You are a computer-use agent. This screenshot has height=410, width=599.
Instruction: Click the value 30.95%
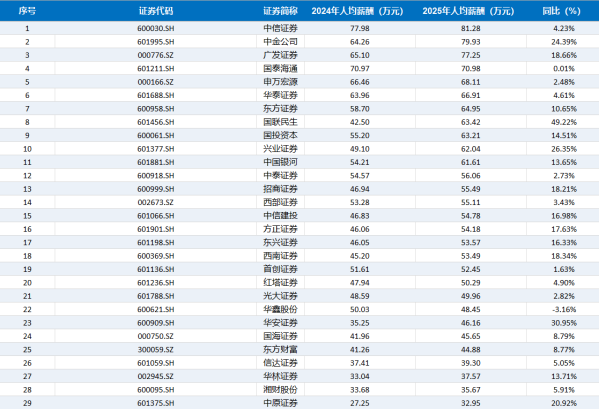point(564,322)
